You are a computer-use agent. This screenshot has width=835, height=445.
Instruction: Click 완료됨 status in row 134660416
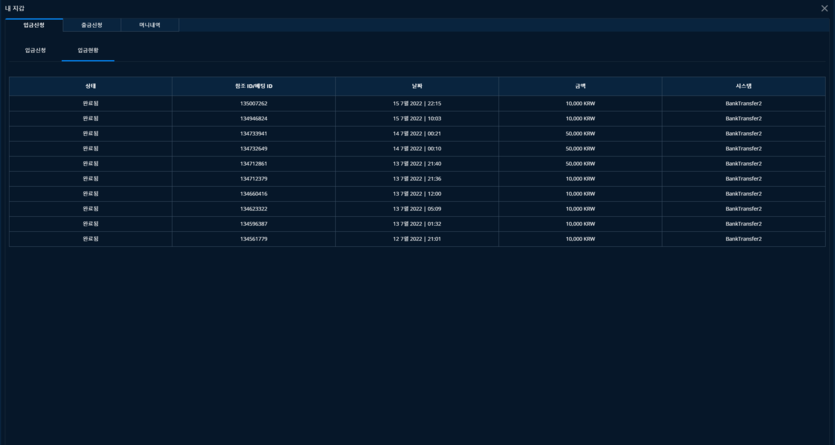91,194
